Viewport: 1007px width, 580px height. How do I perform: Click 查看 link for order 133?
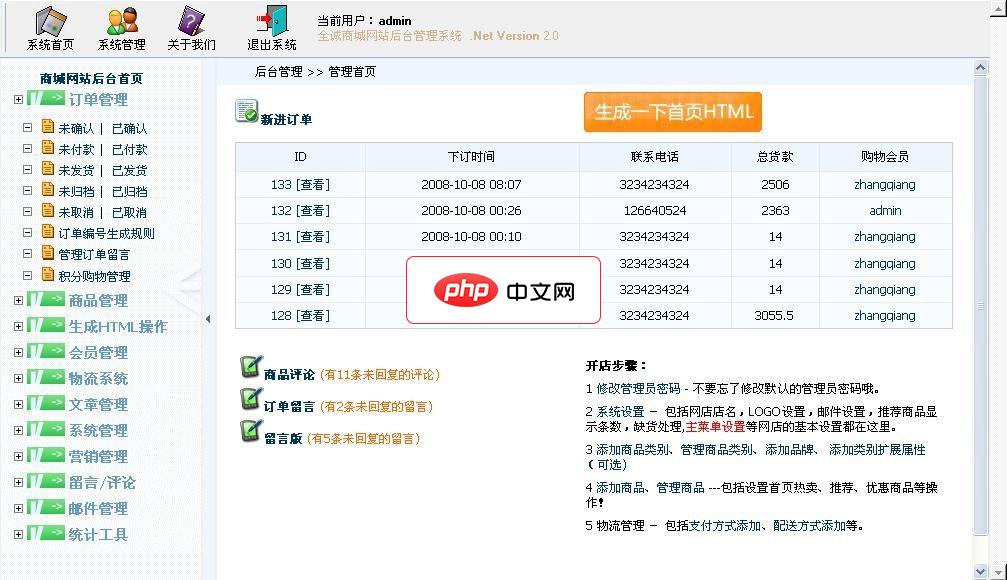(x=311, y=184)
